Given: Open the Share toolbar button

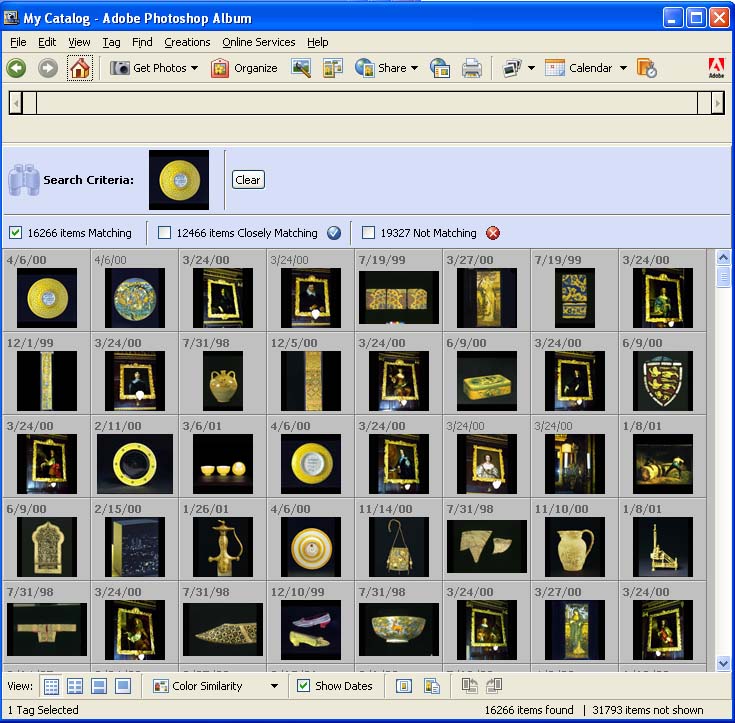Looking at the screenshot, I should pos(387,68).
